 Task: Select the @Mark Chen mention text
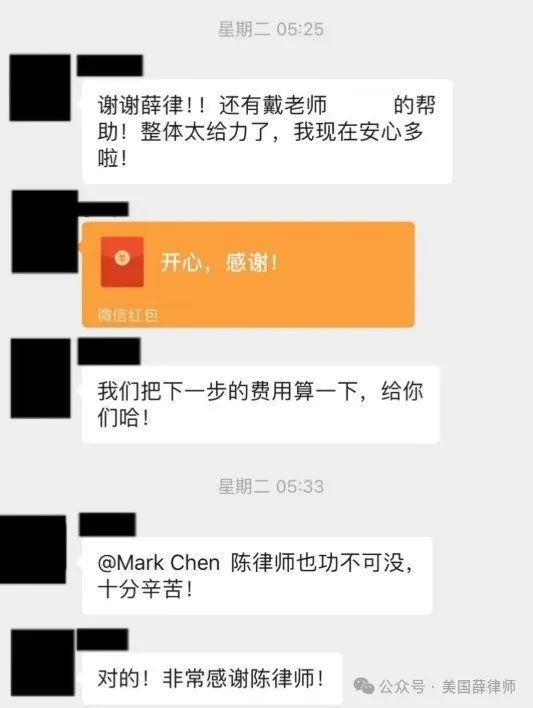tap(159, 563)
